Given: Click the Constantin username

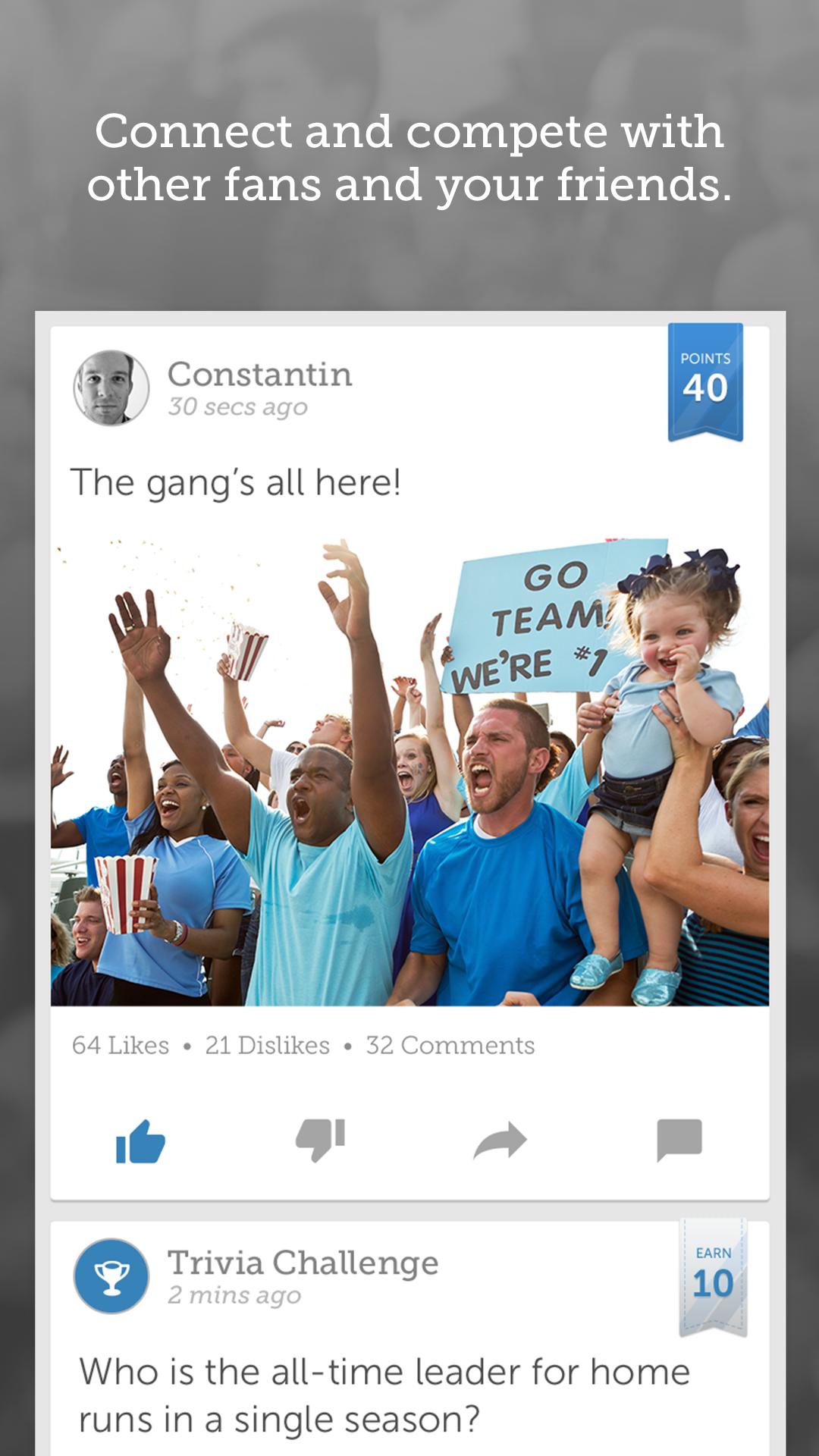Looking at the screenshot, I should 260,375.
